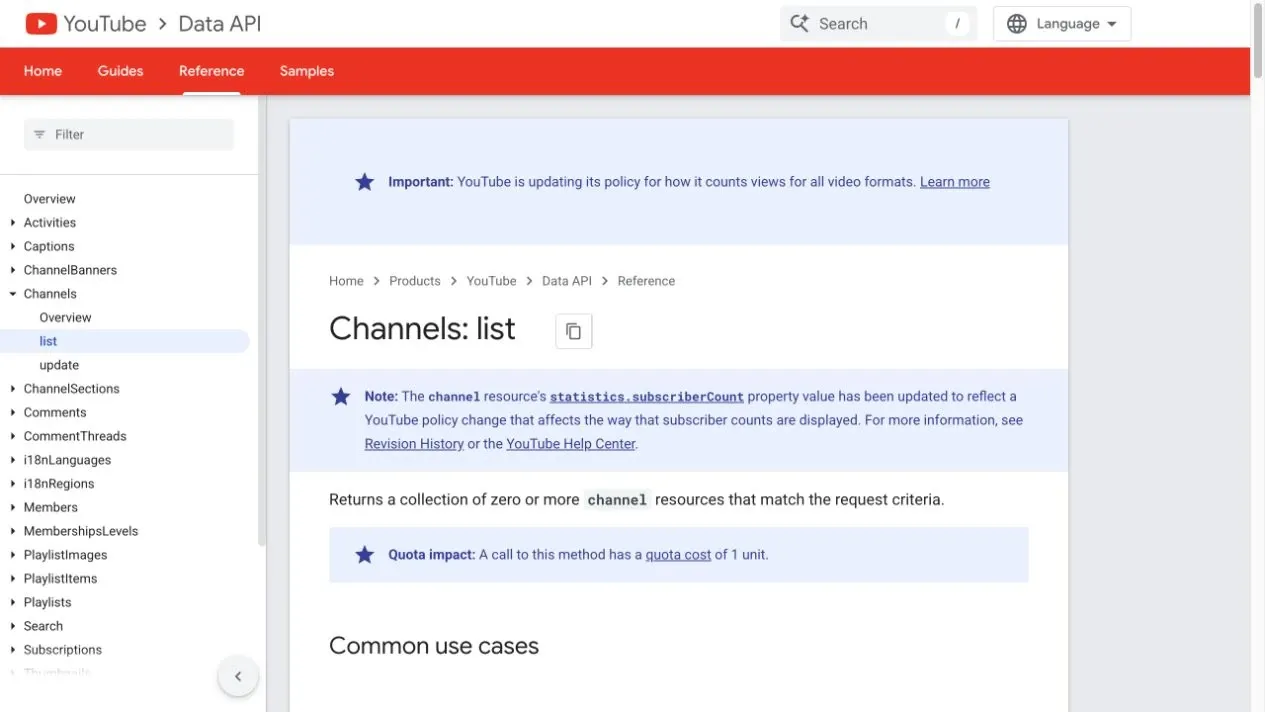Viewport: 1265px width, 712px height.
Task: Expand the Subscriptions section
Action: tap(13, 651)
